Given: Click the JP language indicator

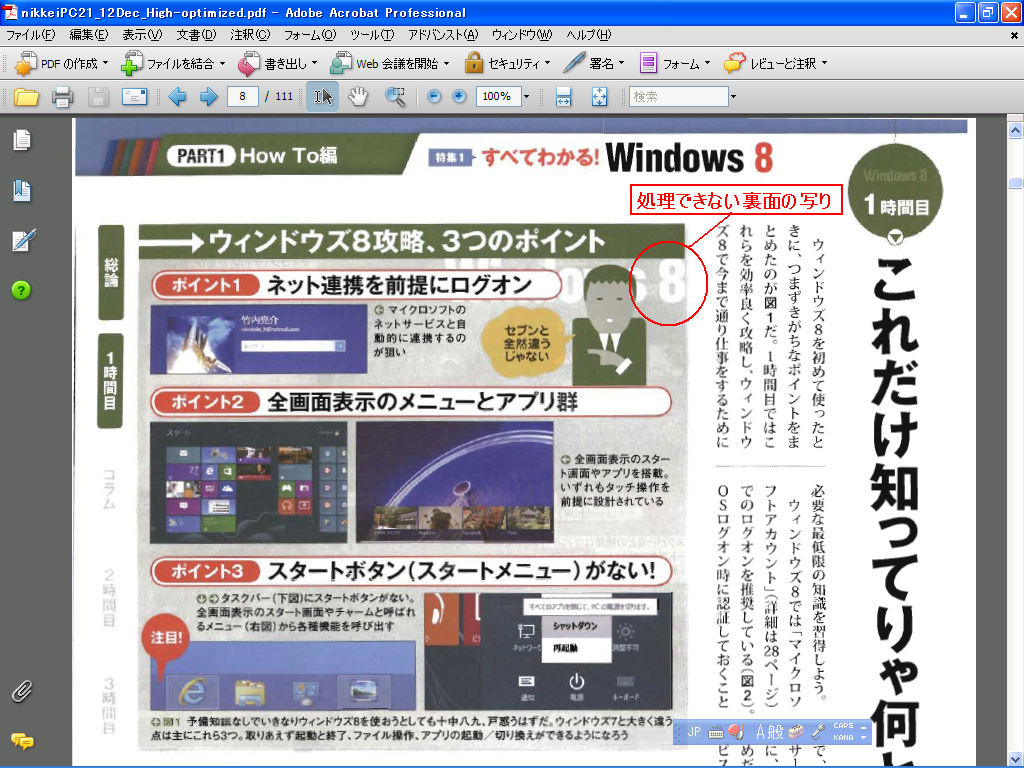Looking at the screenshot, I should [694, 732].
